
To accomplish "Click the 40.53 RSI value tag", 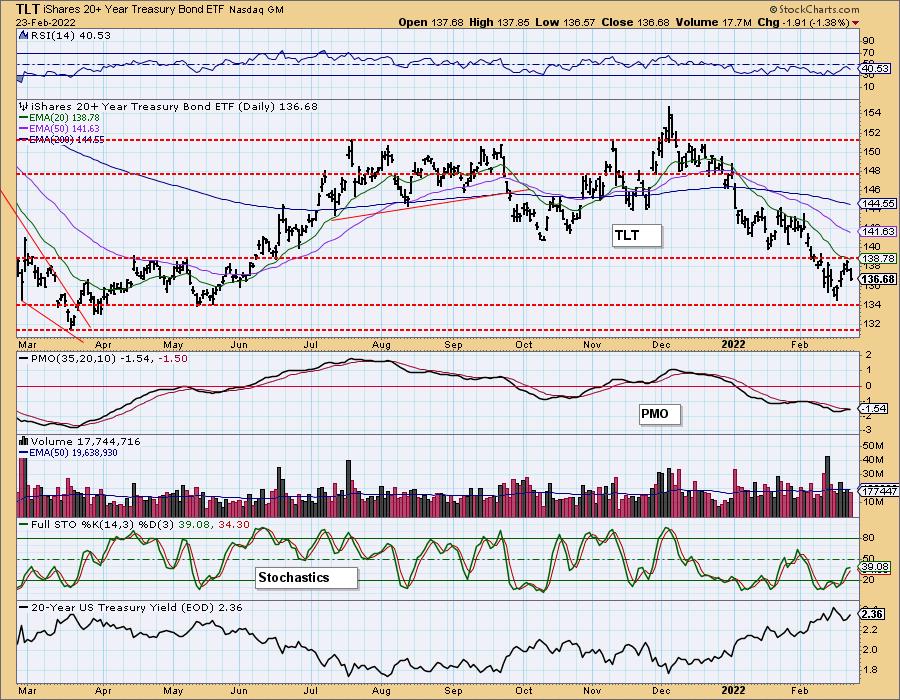I will (x=874, y=69).
